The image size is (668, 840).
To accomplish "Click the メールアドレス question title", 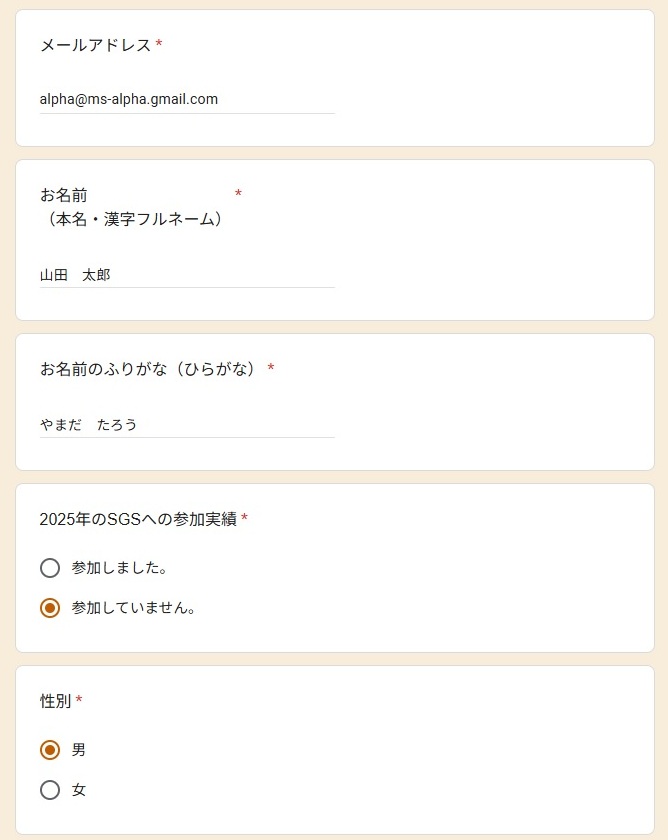I will [95, 45].
